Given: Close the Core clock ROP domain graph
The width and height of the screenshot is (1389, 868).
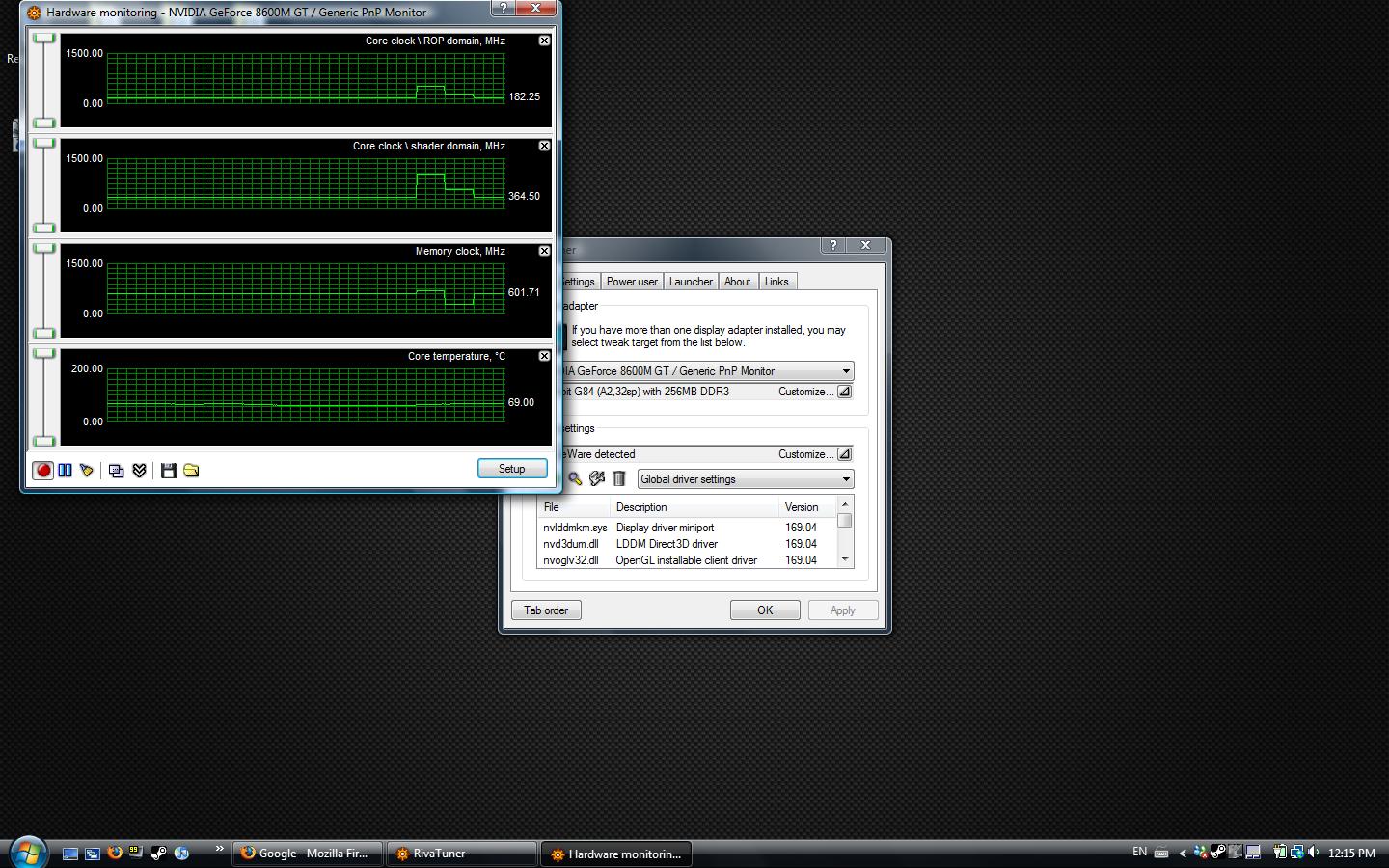Looking at the screenshot, I should [x=544, y=41].
